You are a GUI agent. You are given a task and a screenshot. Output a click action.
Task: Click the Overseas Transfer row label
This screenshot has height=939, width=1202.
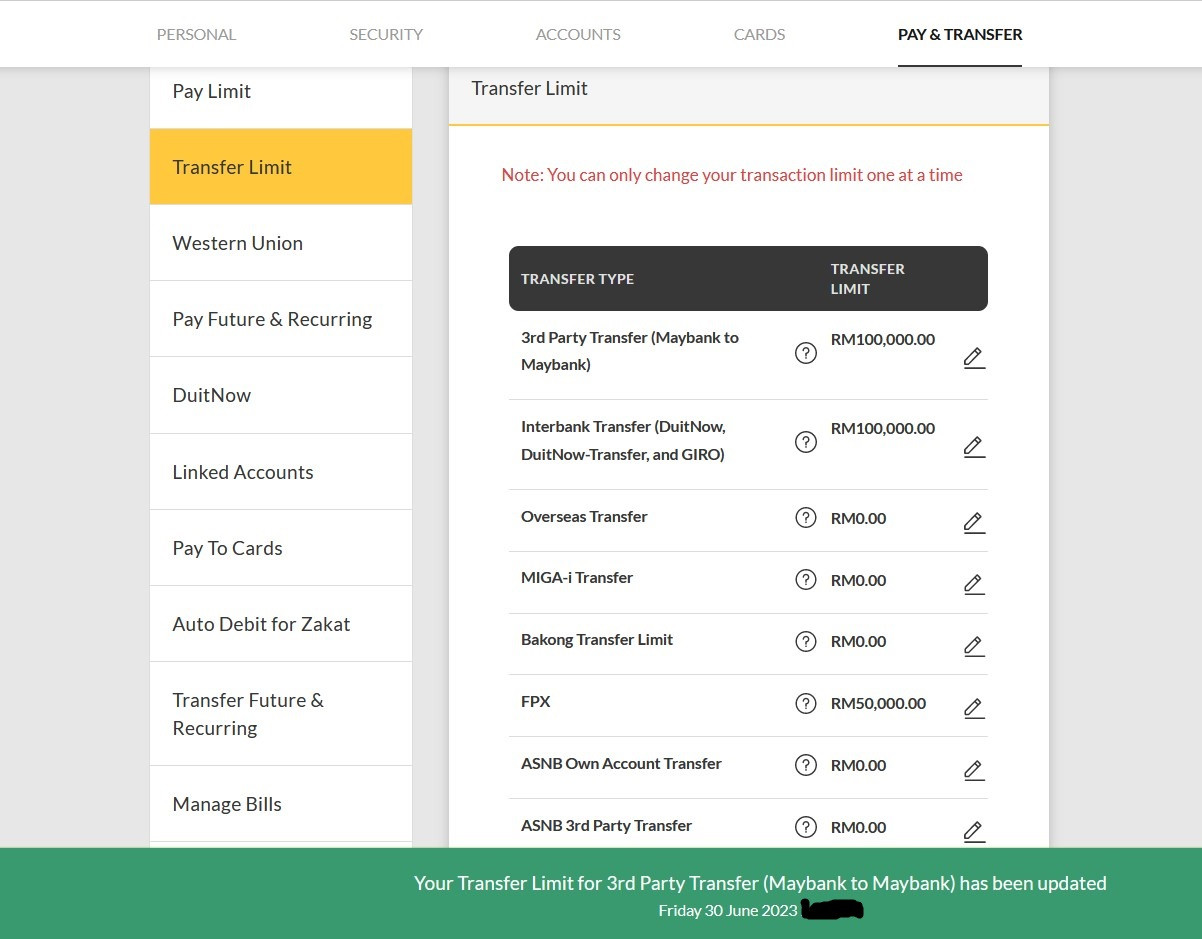[x=584, y=517]
